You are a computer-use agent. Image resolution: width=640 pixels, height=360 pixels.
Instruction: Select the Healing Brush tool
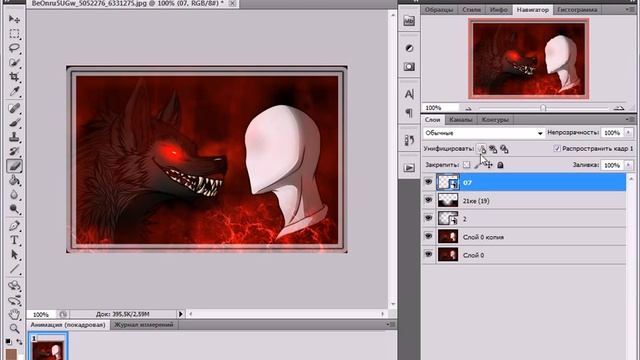point(14,109)
